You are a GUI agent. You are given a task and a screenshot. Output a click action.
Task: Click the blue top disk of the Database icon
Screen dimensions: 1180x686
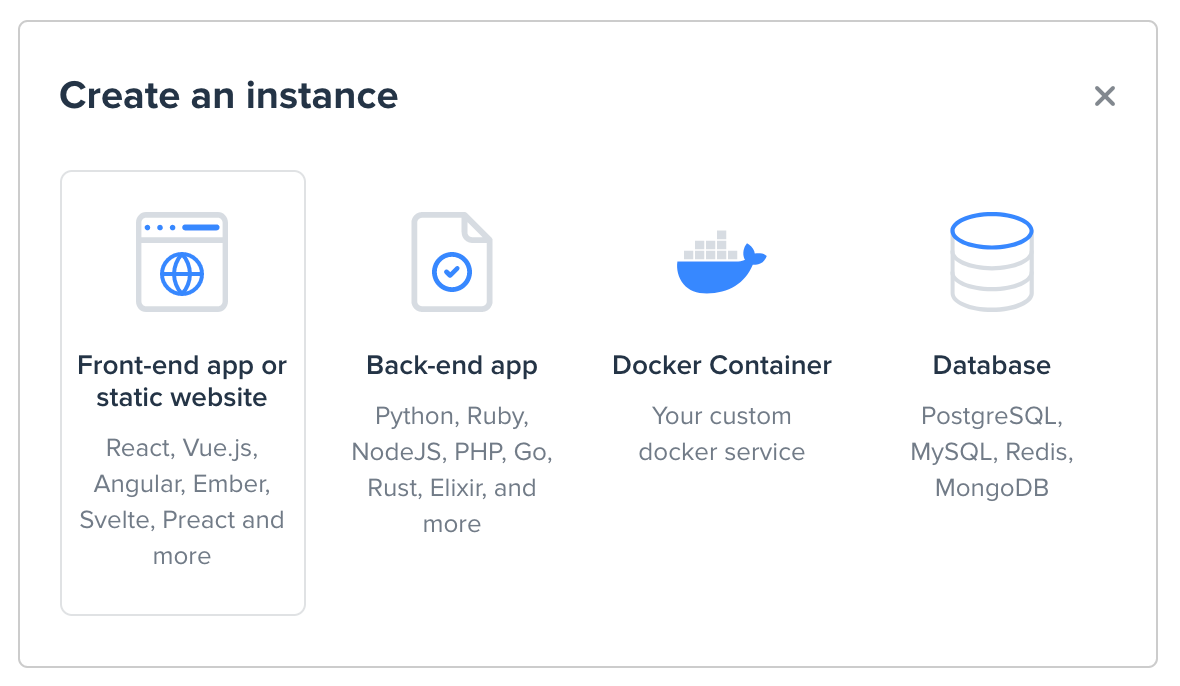(991, 227)
